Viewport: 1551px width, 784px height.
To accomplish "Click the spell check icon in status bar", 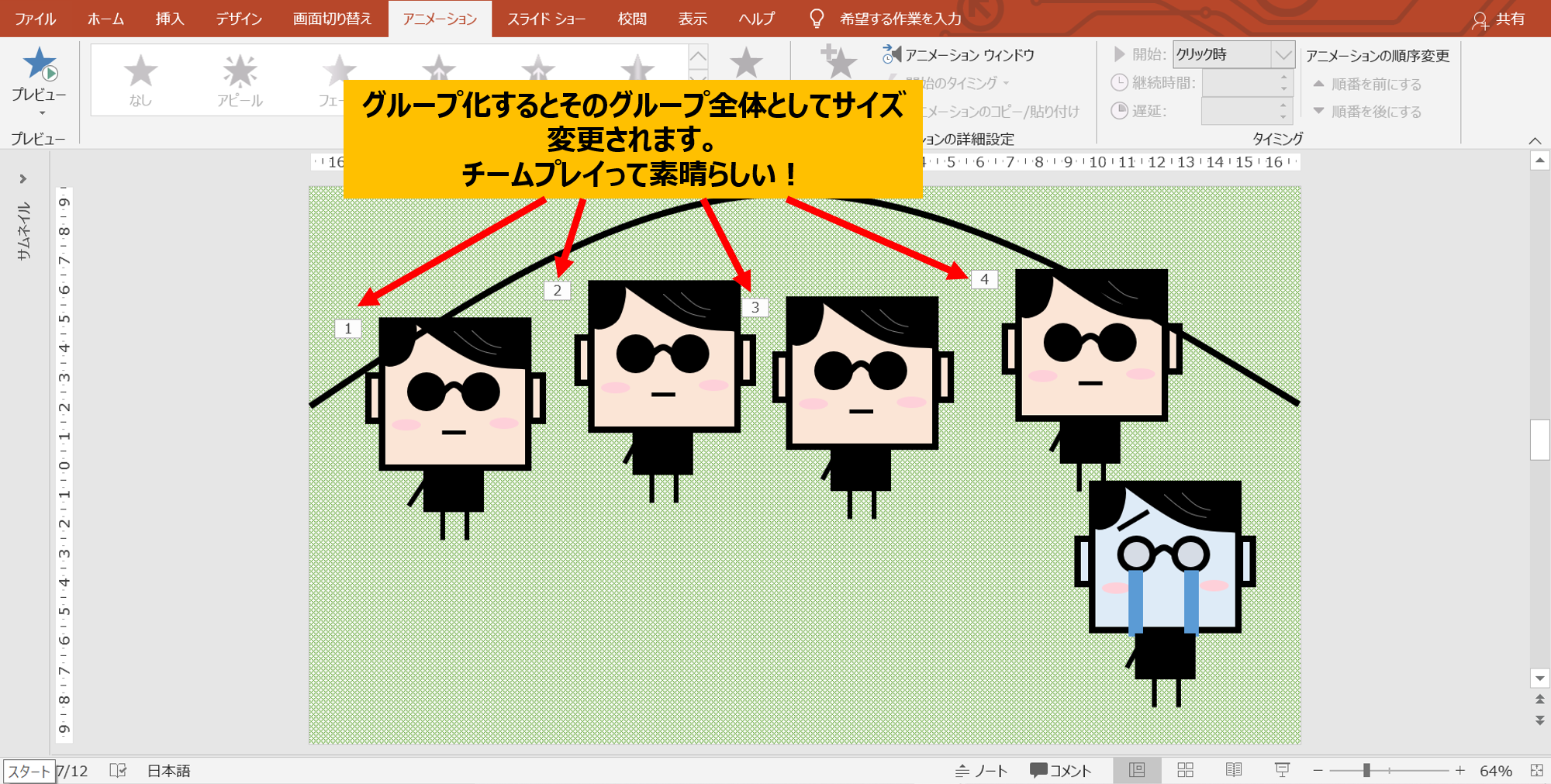I will point(118,770).
